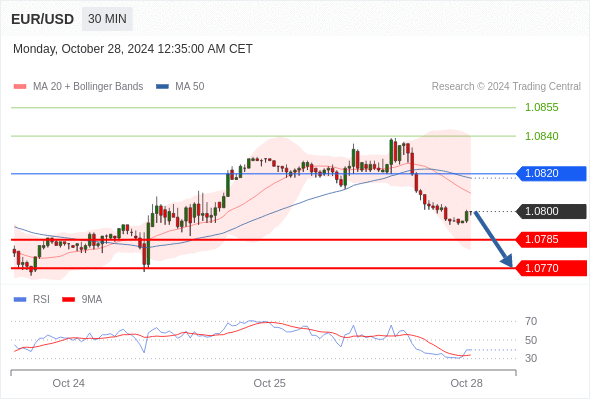Viewport: 590px width, 400px height.
Task: Click the MA 20 + Bollinger Bands legend swatch
Action: (20, 87)
